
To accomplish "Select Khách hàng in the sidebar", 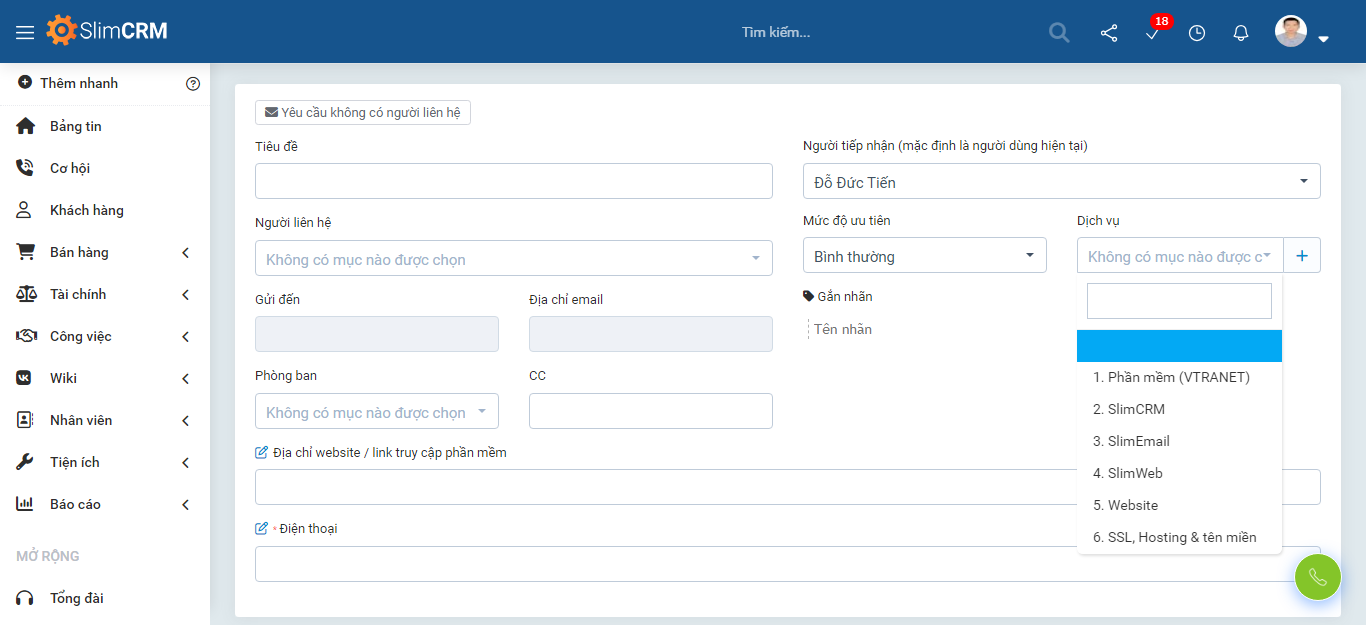I will (87, 210).
